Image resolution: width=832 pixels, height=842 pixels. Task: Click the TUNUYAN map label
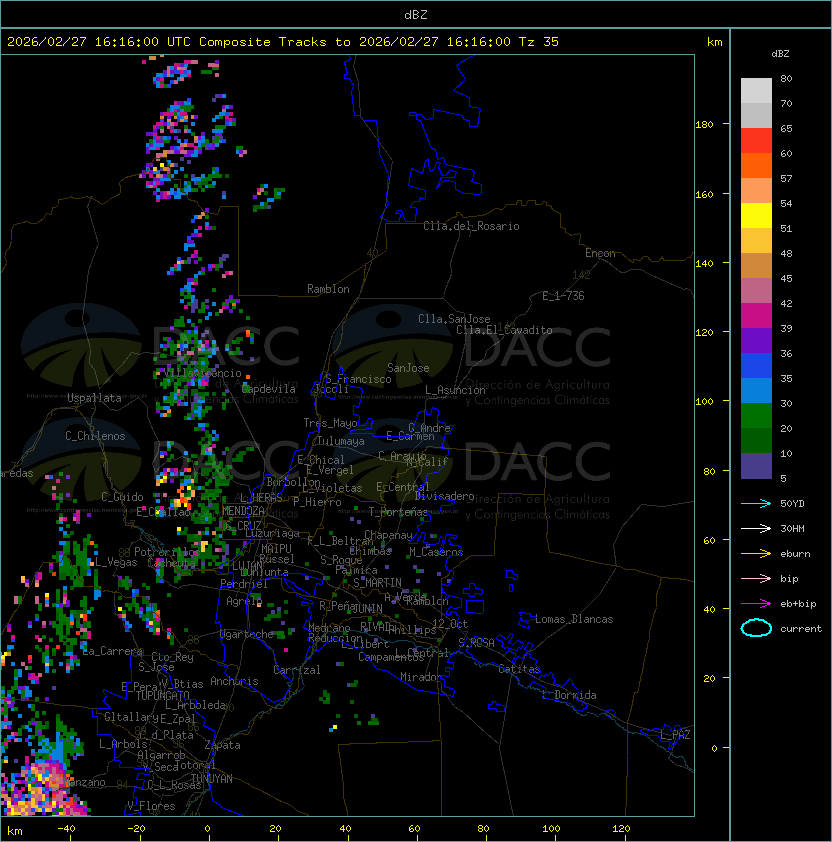point(212,779)
